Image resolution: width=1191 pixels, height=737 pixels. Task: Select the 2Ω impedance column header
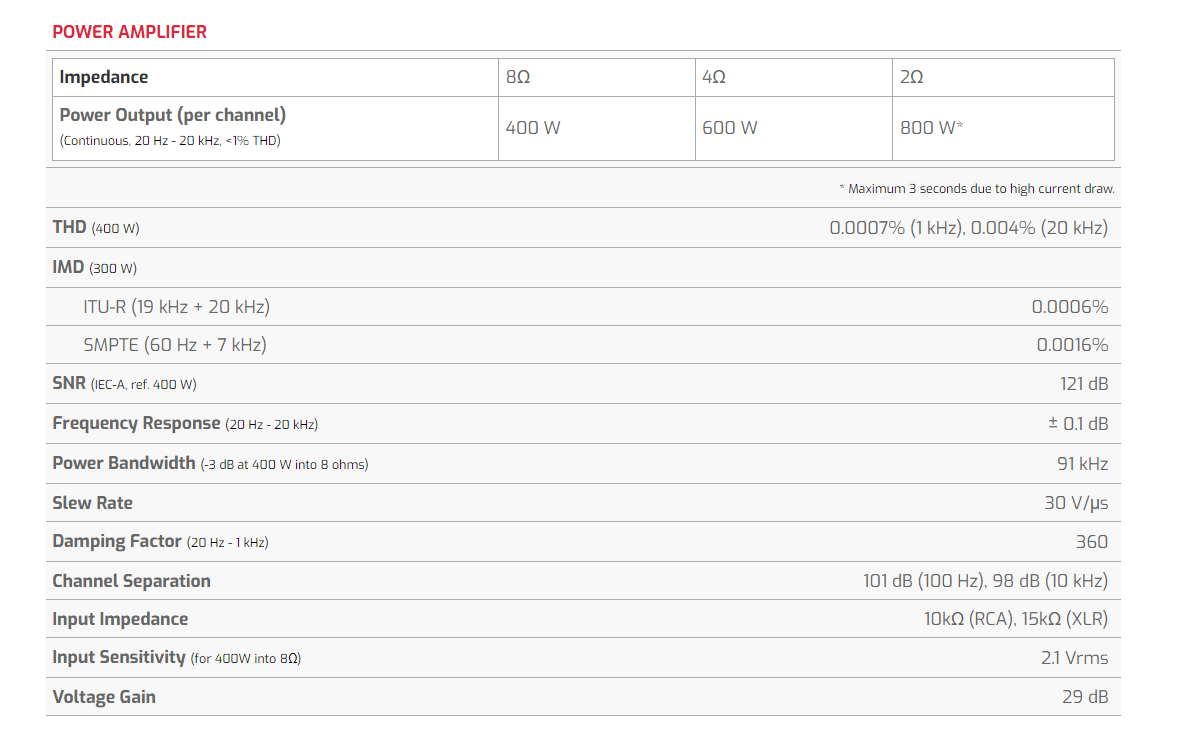coord(911,77)
